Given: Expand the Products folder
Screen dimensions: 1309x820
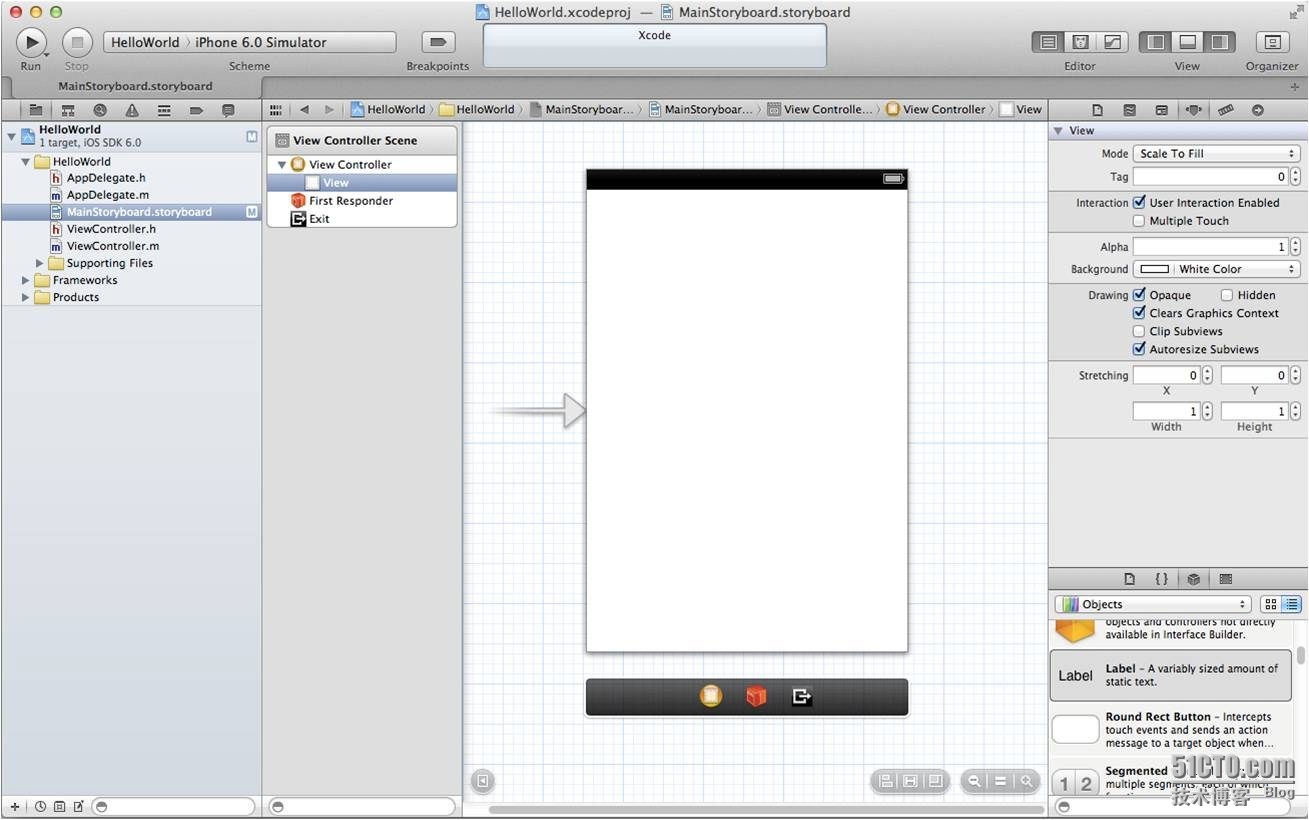Looking at the screenshot, I should (x=26, y=297).
